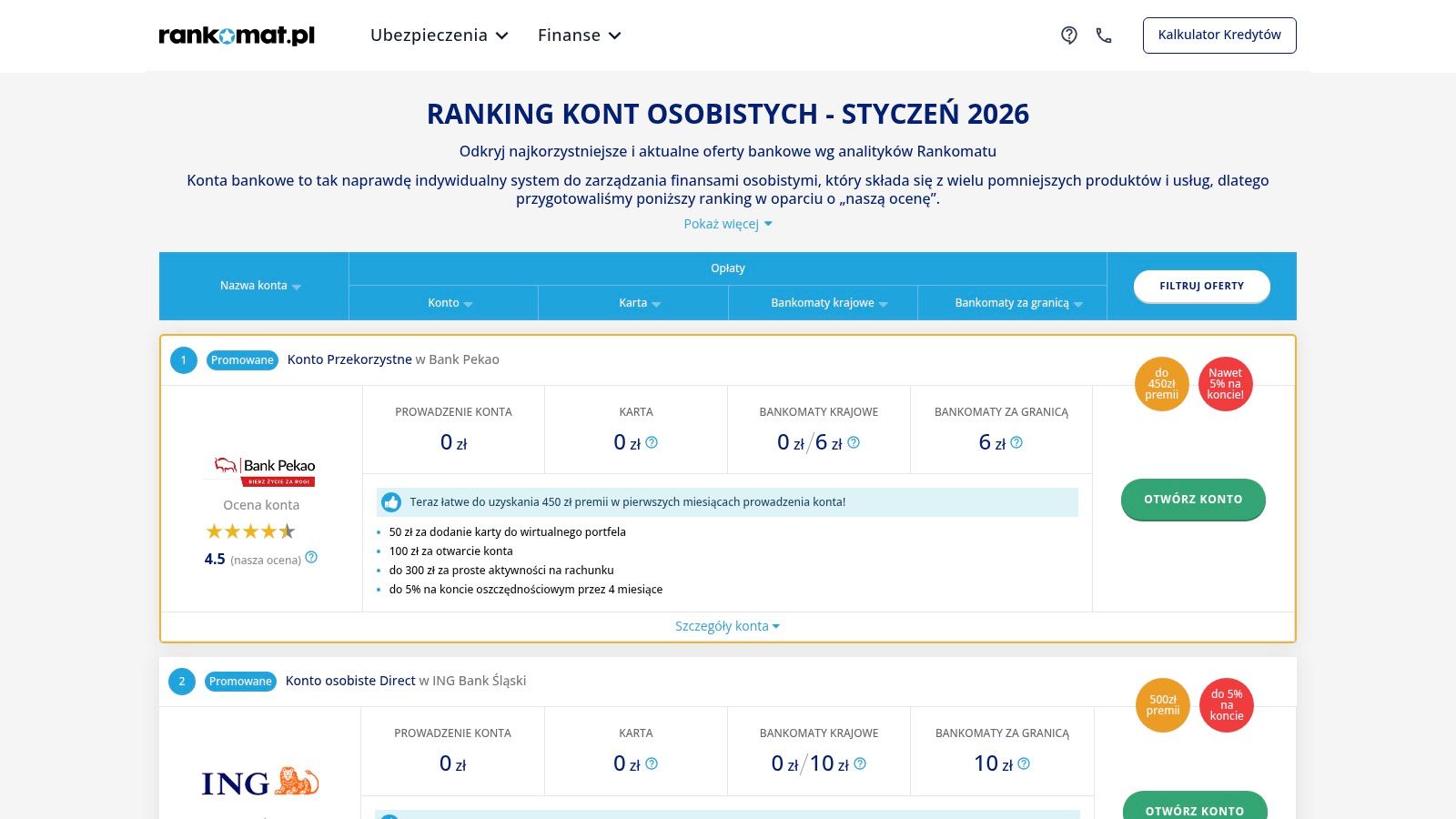Sort by Karta fee column
Image resolution: width=1456 pixels, height=819 pixels.
tap(640, 303)
